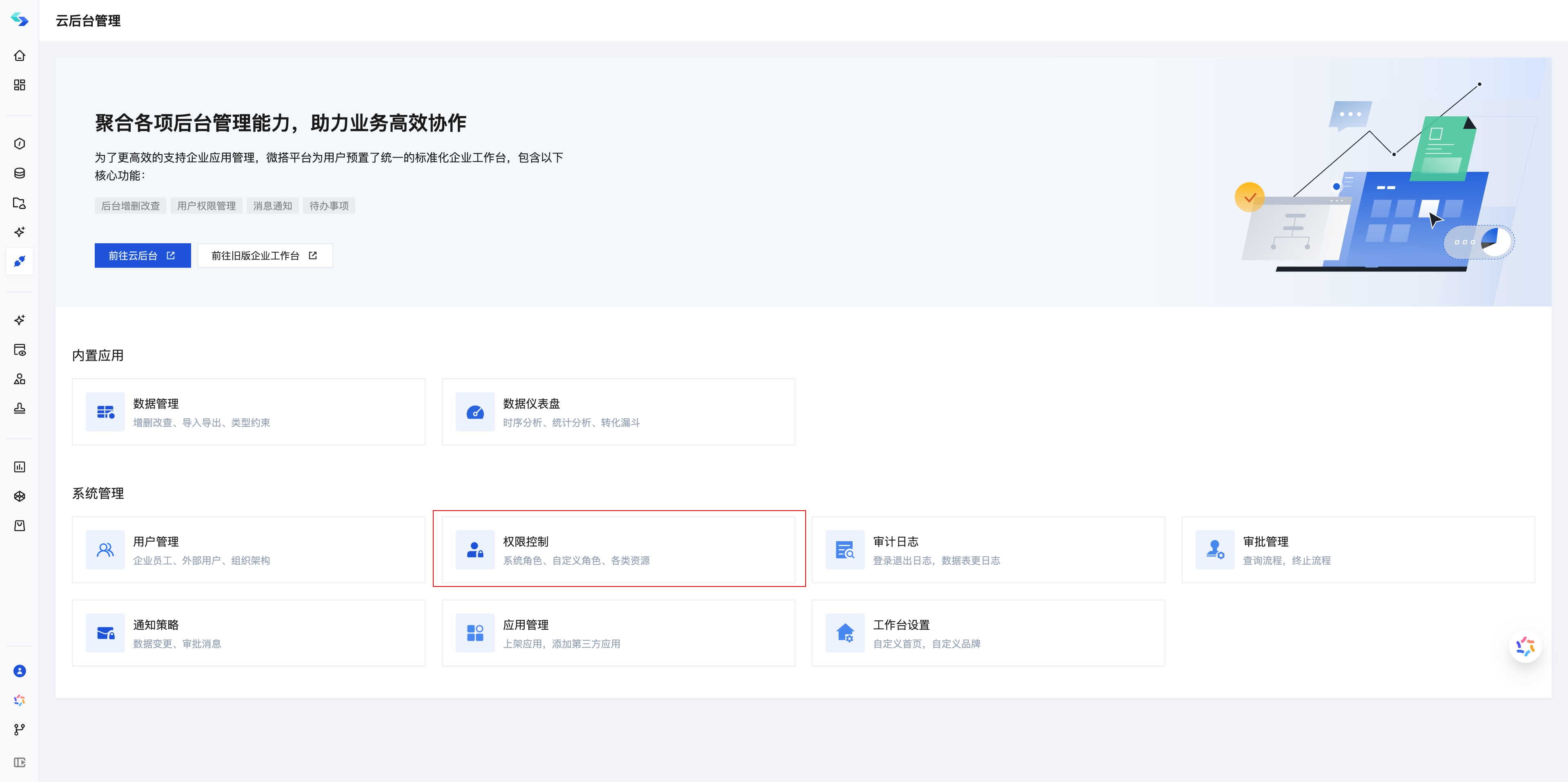Toggle the sidebar collapse icon
Screen dimensions: 1568x782
point(20,762)
